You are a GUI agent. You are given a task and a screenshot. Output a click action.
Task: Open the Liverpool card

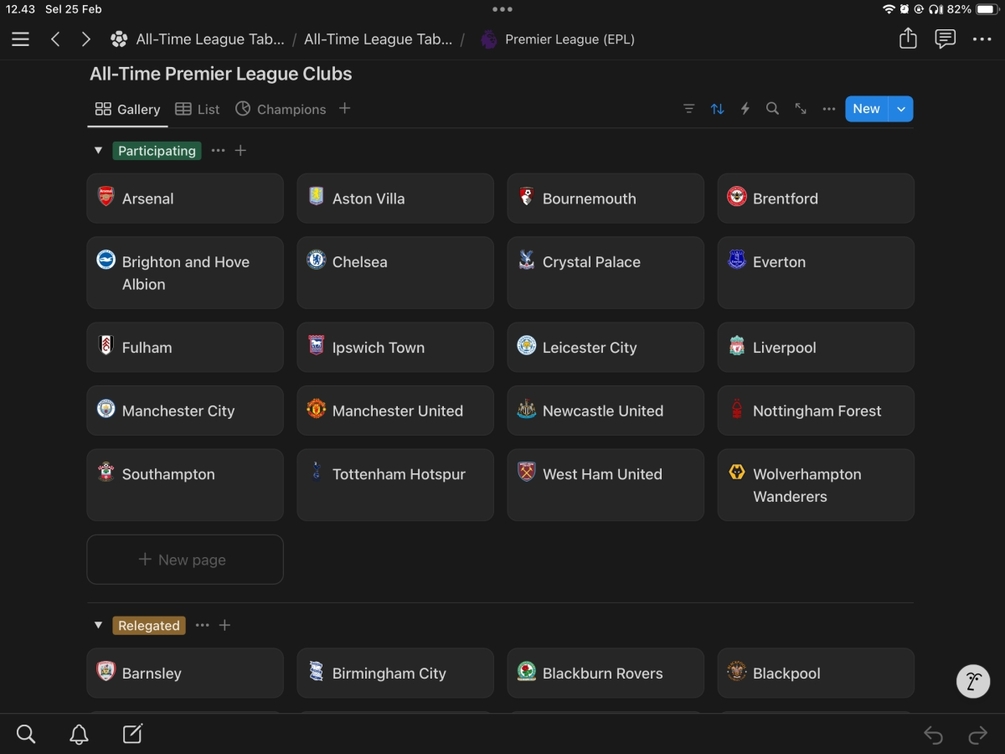click(x=815, y=347)
